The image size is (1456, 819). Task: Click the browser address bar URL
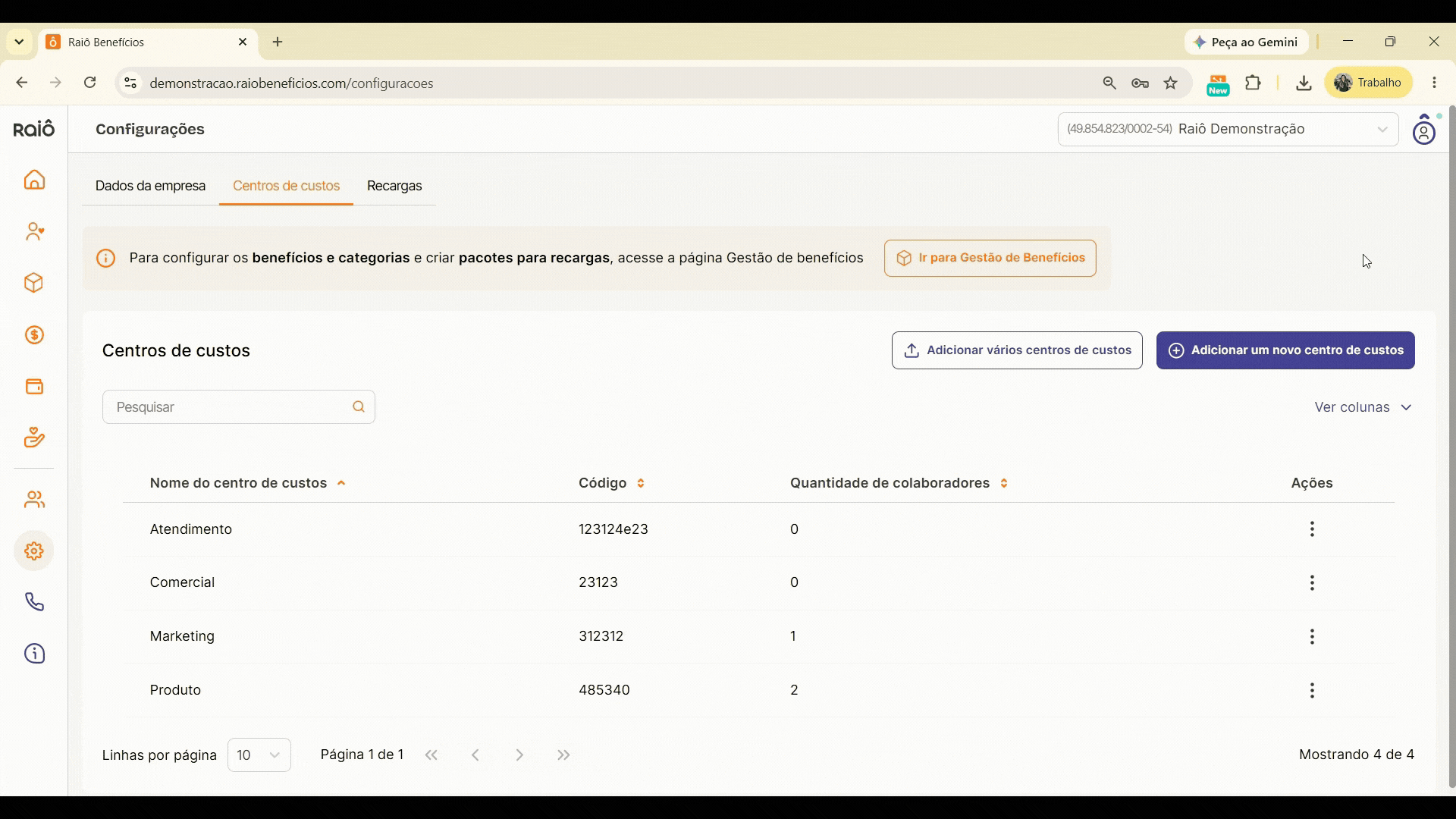[291, 83]
